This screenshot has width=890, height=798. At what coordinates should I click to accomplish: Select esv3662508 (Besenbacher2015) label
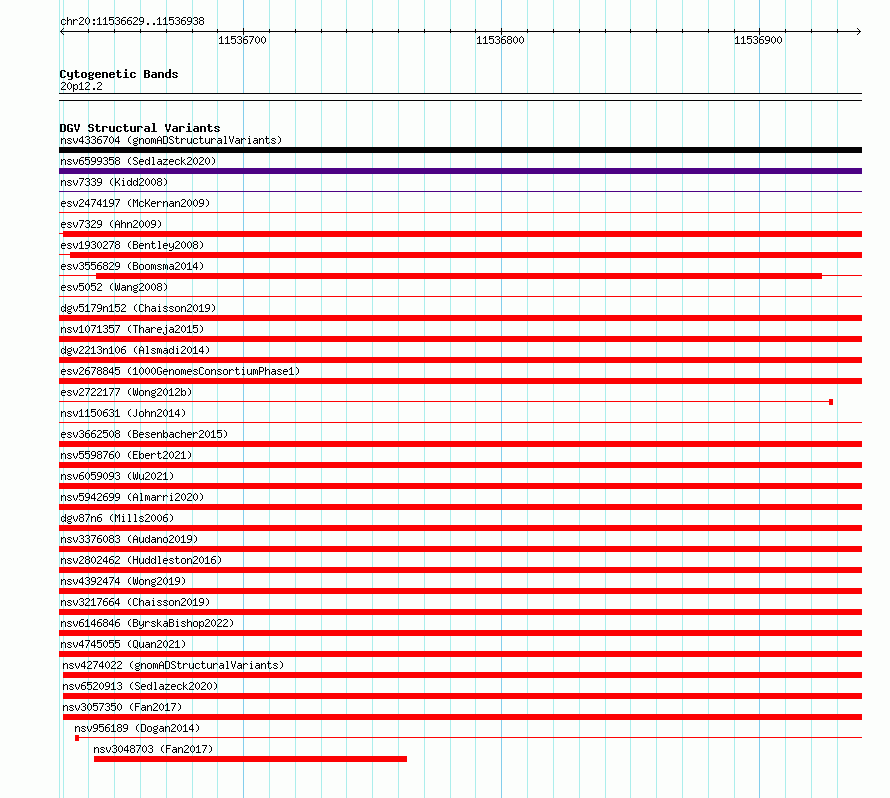(144, 434)
